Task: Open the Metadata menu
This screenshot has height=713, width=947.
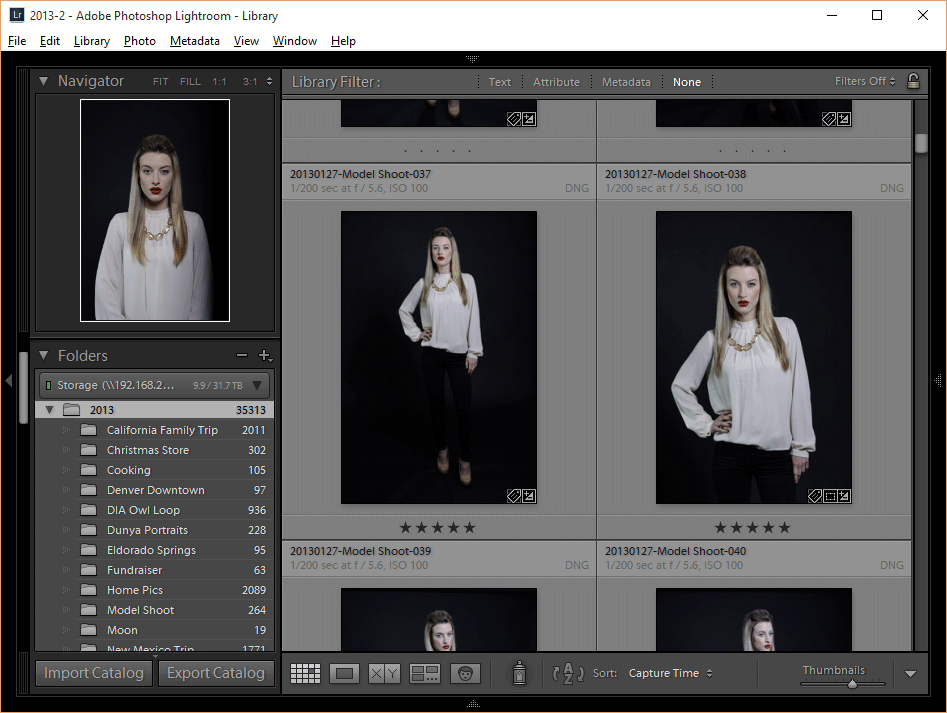Action: pos(194,40)
